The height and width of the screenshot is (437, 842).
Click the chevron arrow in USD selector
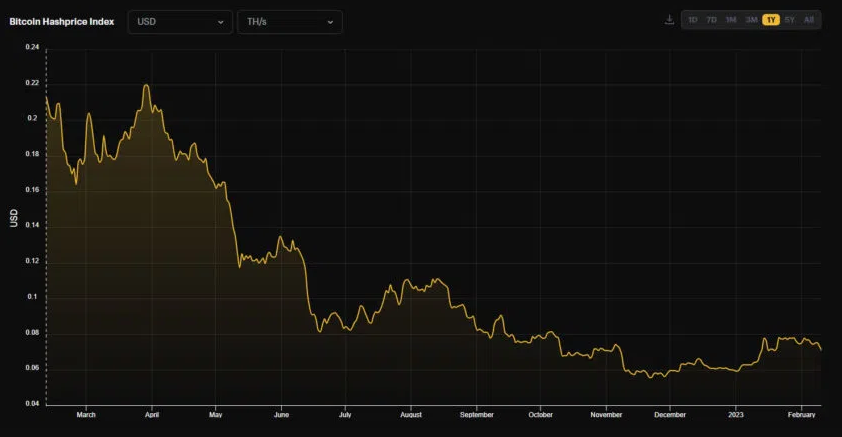(221, 22)
